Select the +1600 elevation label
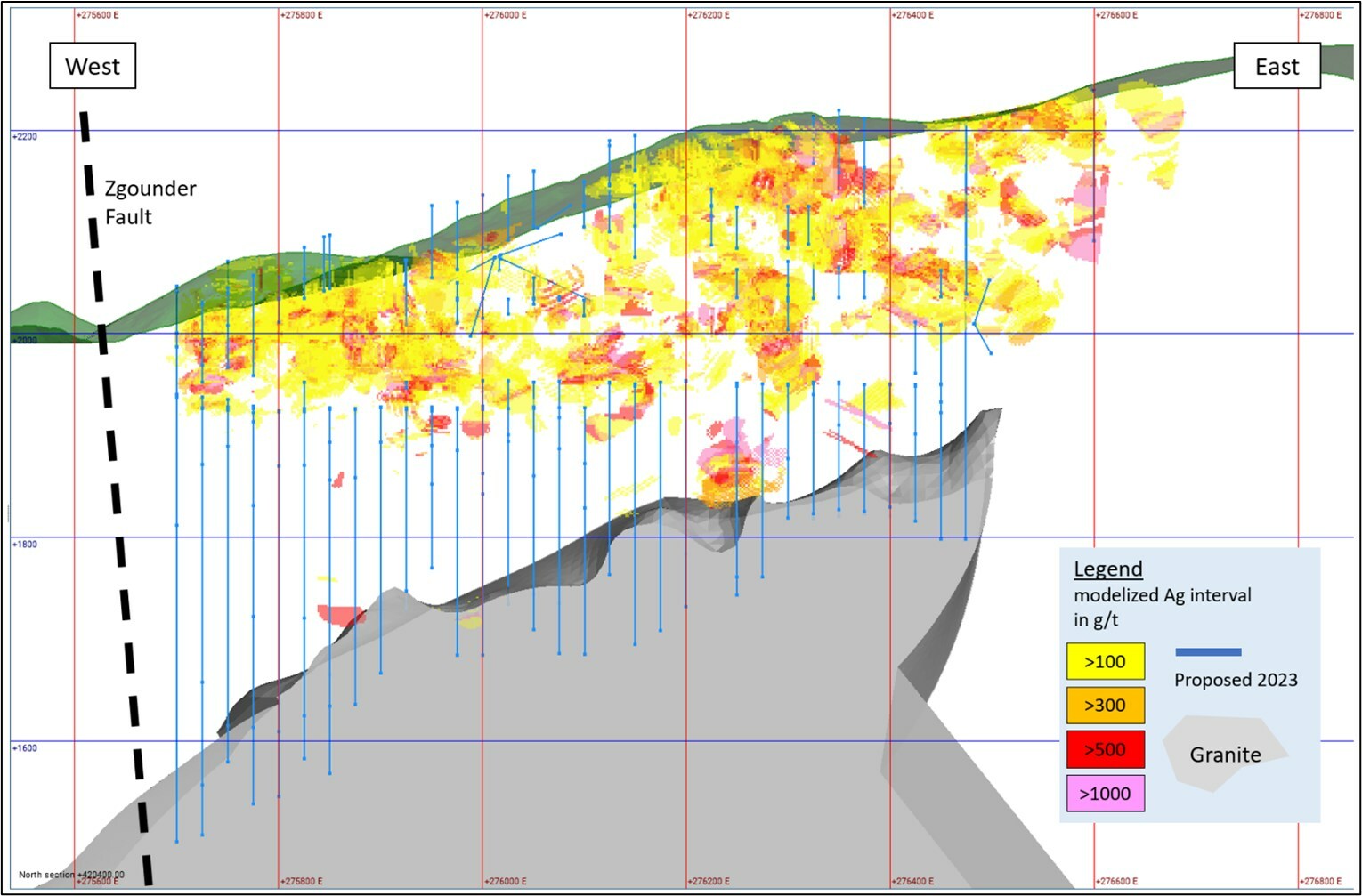1362x896 pixels. (x=25, y=748)
